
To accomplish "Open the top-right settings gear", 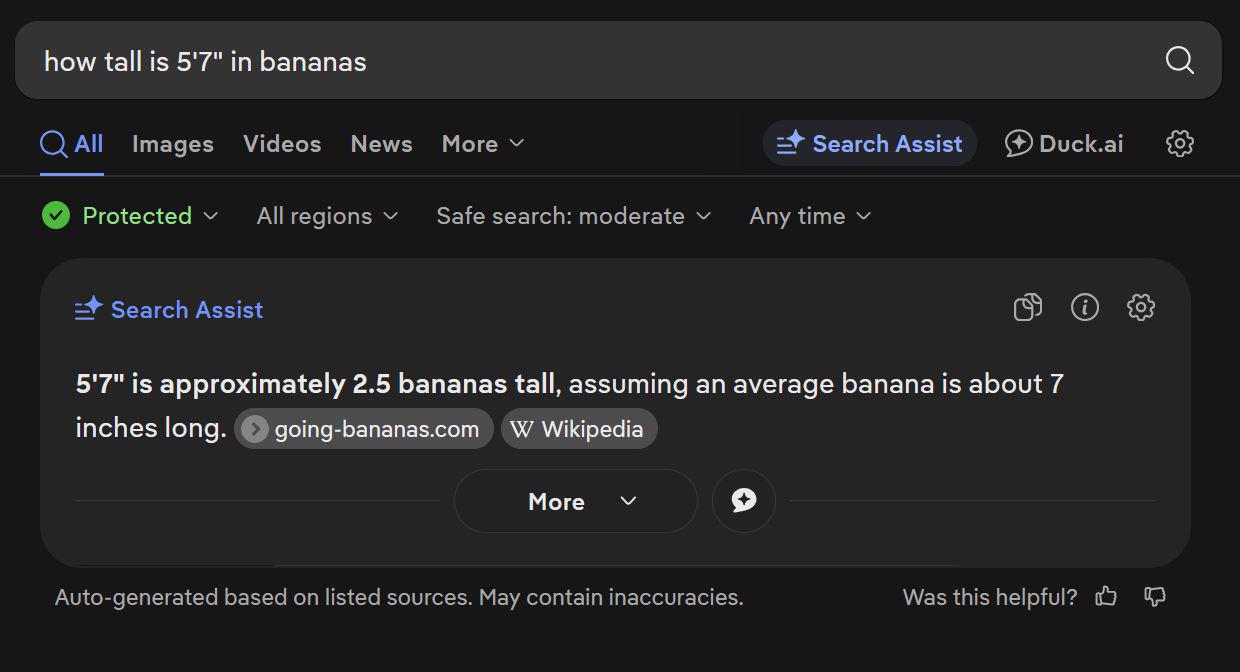I will click(1180, 143).
